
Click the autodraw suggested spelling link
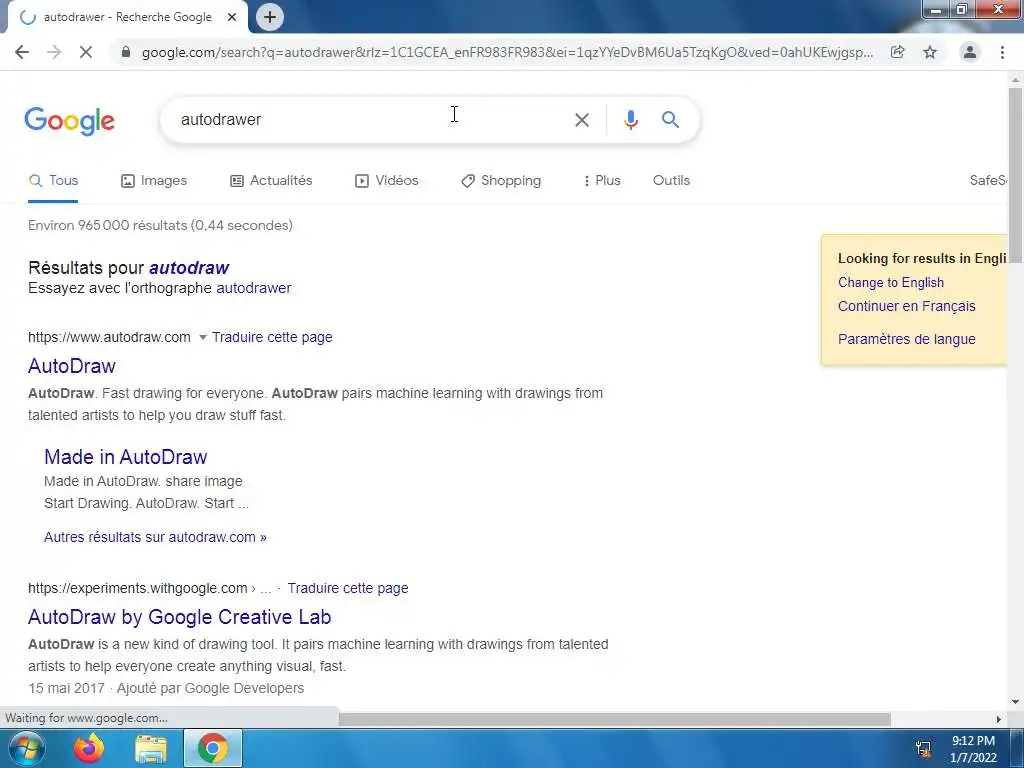tap(189, 268)
